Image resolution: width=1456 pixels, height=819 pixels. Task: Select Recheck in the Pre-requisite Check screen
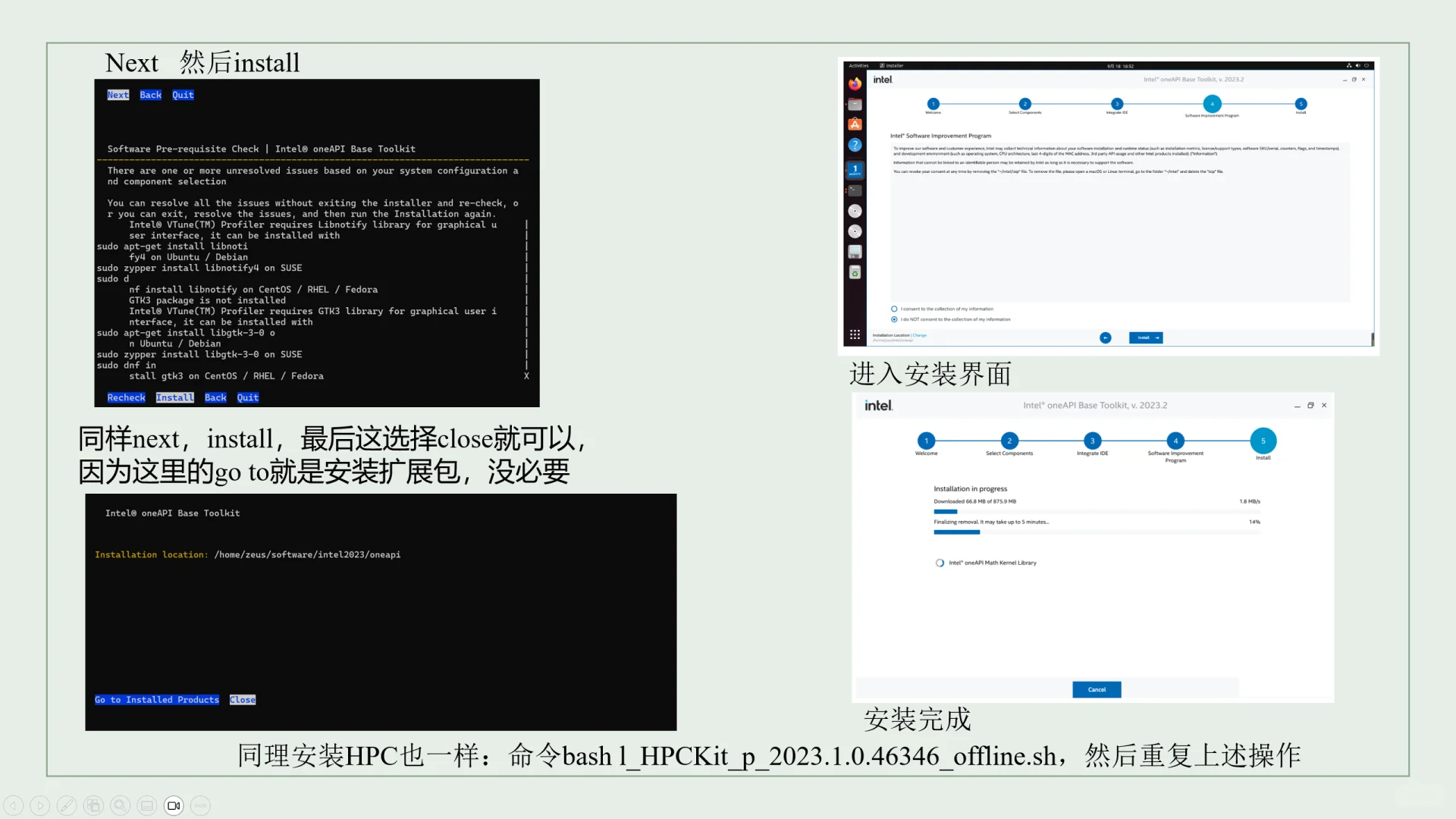click(126, 397)
